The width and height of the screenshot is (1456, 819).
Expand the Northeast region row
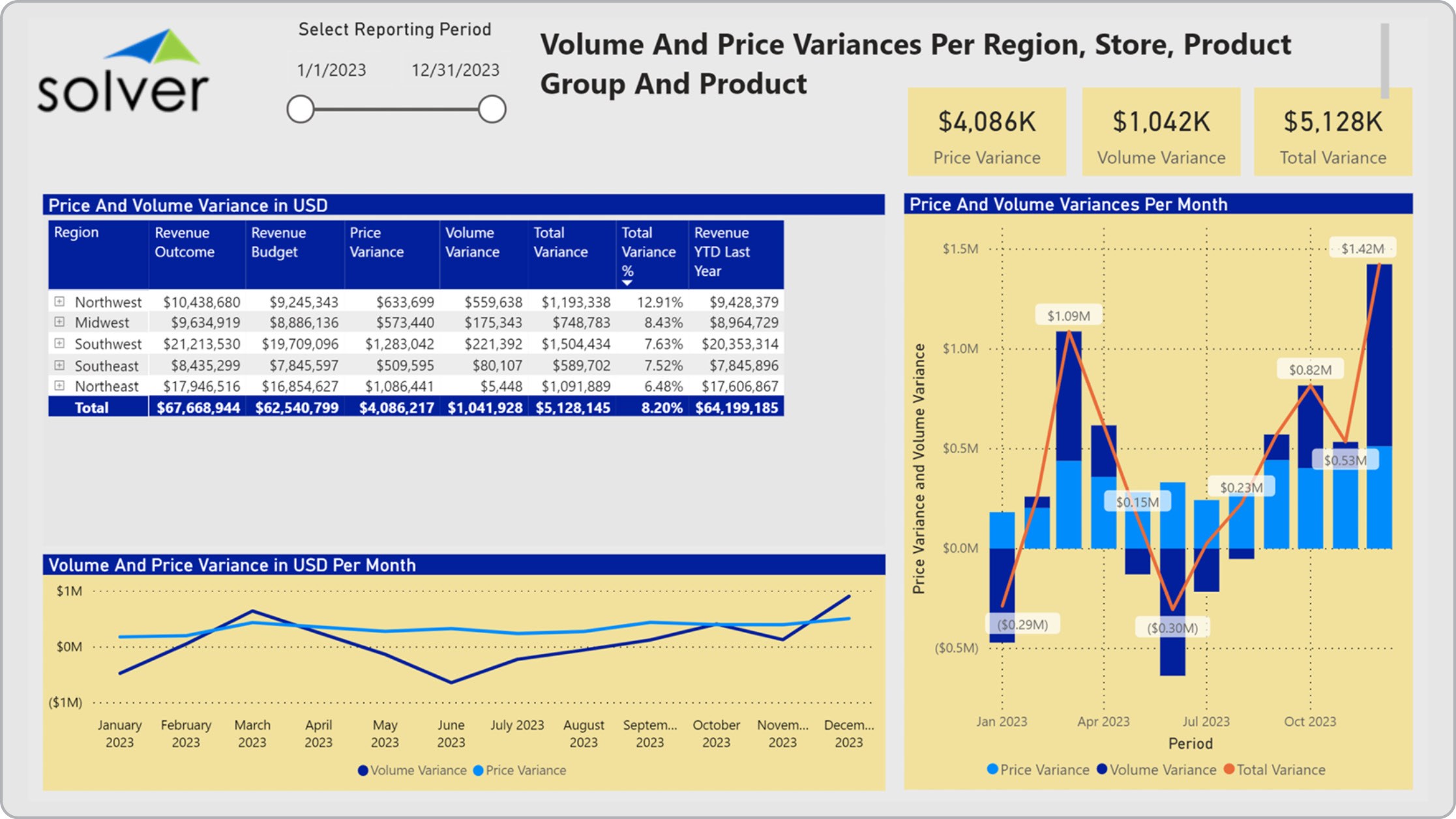pos(59,385)
